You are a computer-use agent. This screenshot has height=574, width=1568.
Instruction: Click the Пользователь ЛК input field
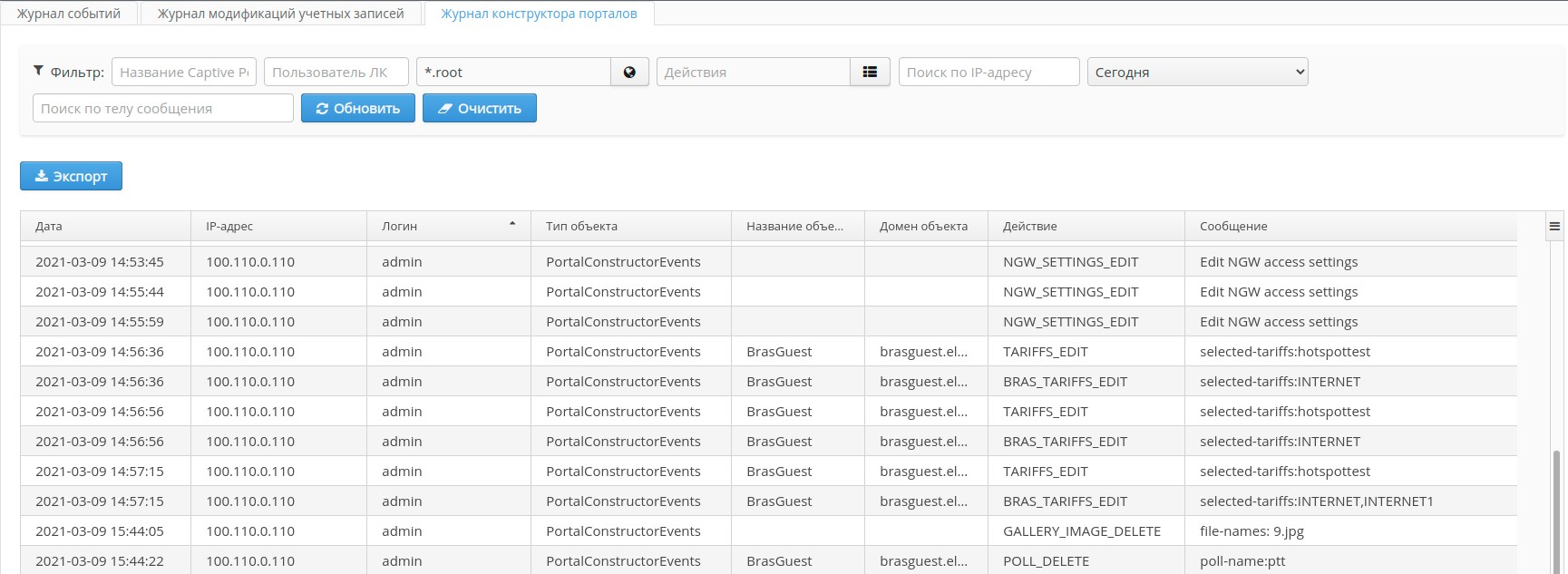(x=336, y=73)
